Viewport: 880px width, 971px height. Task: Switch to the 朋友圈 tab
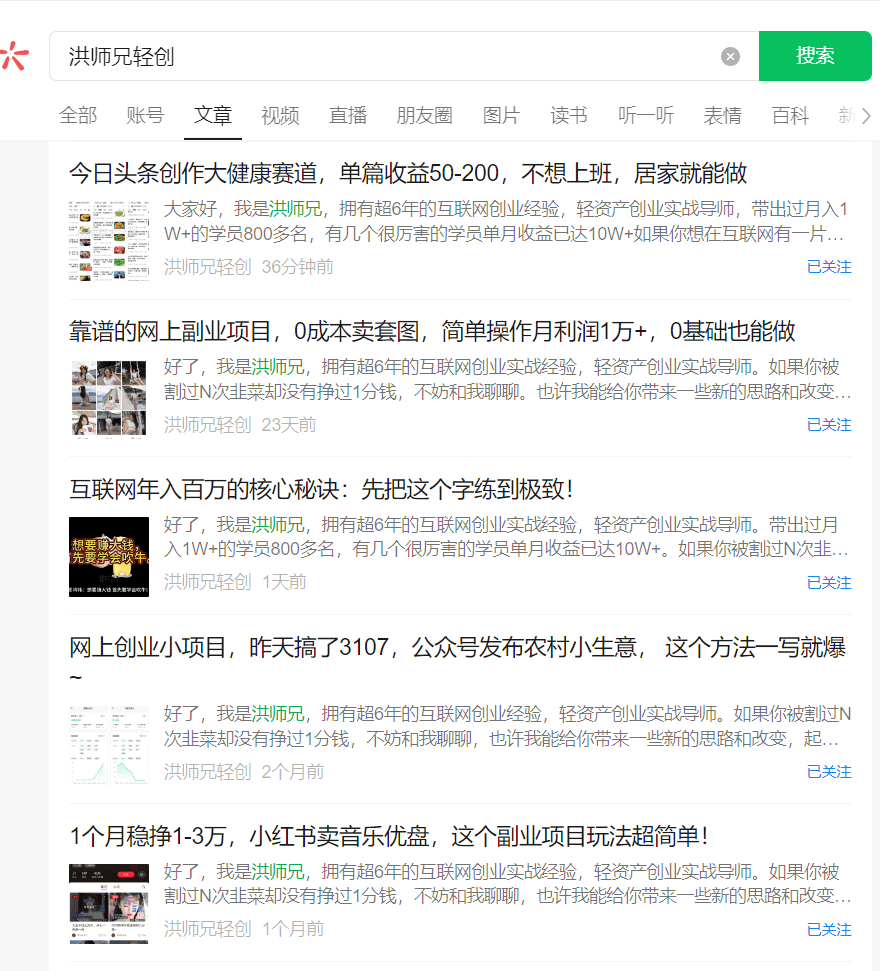(424, 116)
